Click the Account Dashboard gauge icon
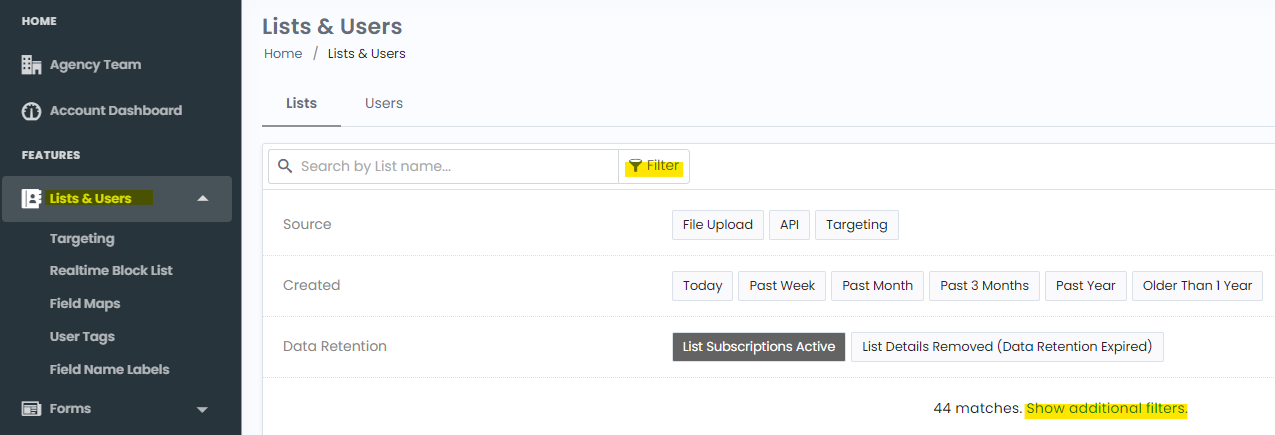Viewport: 1275px width, 435px height. coord(31,110)
